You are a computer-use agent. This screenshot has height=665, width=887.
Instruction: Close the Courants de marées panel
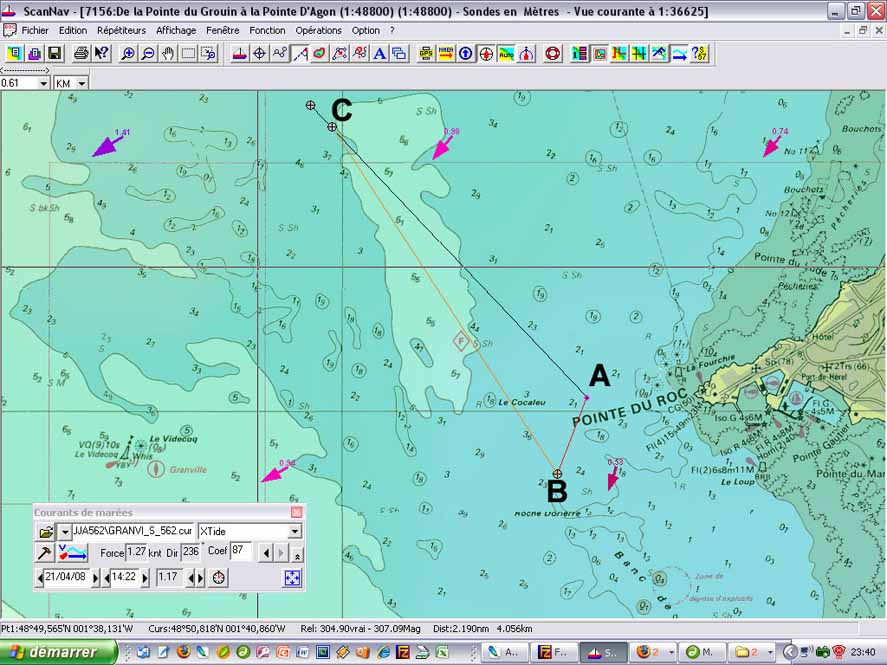[x=296, y=512]
